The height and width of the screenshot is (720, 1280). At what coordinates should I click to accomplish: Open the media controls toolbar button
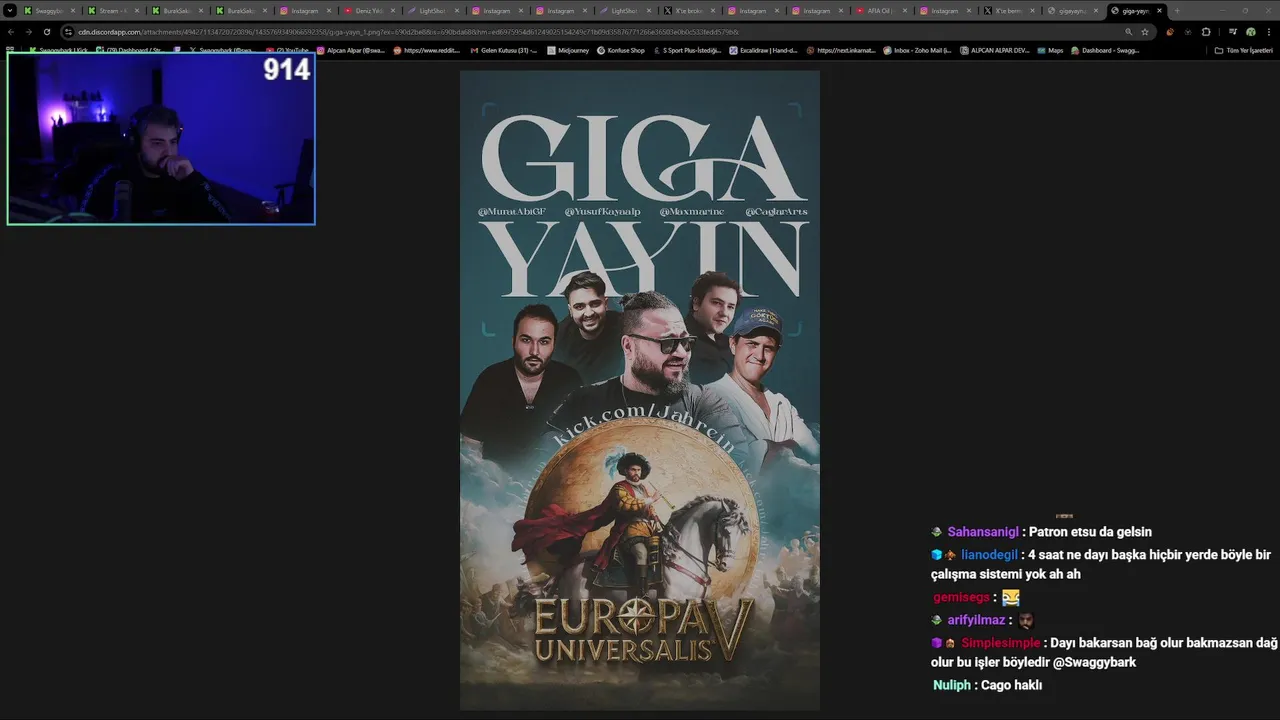click(x=1233, y=31)
